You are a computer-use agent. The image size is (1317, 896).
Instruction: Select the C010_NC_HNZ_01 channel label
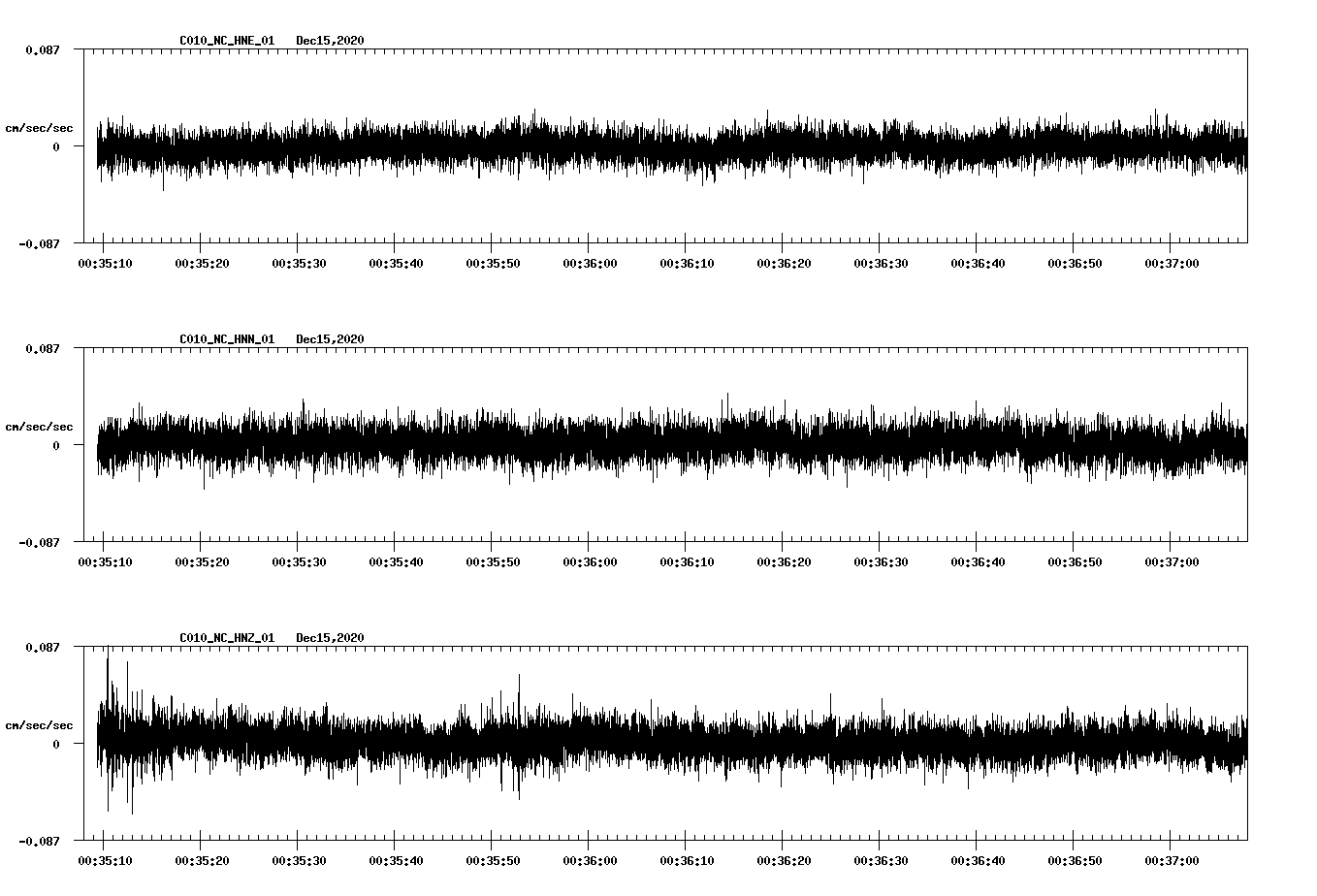click(x=225, y=637)
